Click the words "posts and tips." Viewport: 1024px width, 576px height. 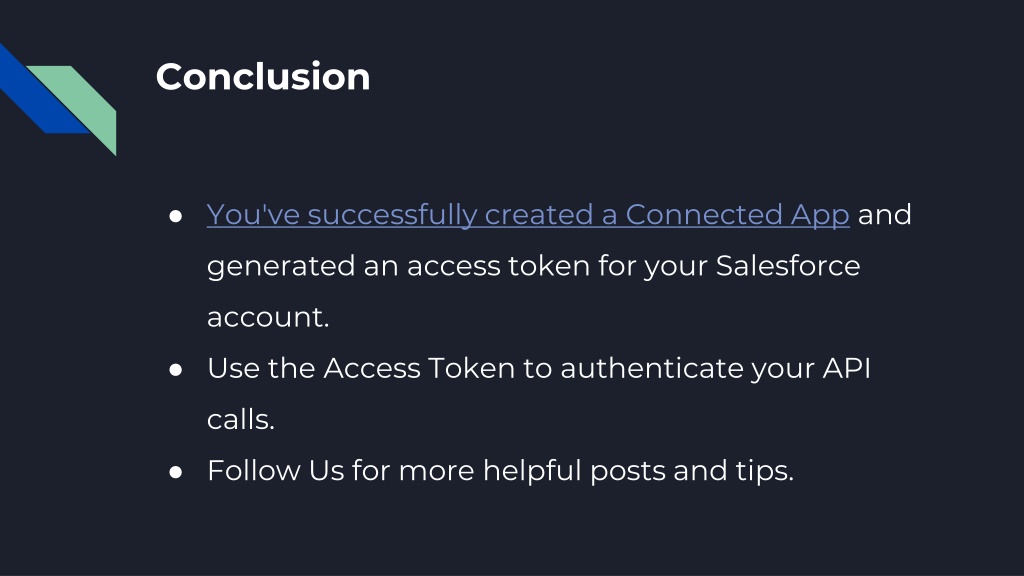692,472
